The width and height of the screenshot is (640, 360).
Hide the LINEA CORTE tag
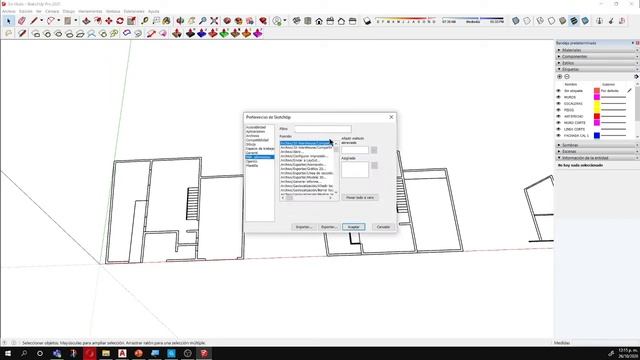(x=559, y=129)
